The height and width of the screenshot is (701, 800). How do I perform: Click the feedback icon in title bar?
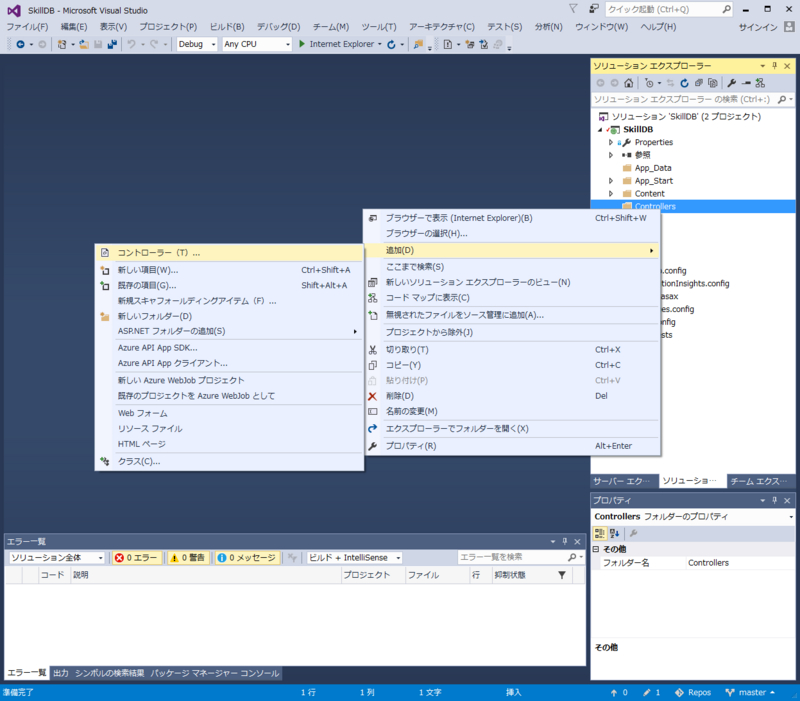[593, 9]
